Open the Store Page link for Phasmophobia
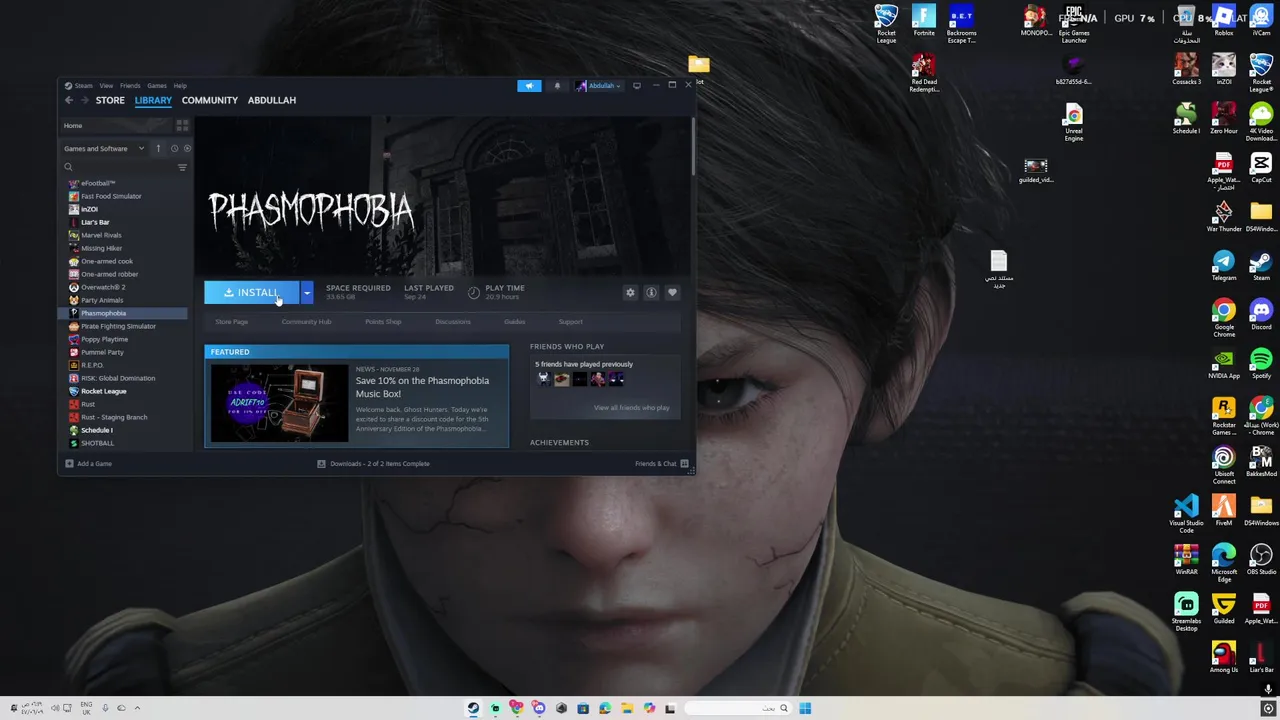 point(232,322)
